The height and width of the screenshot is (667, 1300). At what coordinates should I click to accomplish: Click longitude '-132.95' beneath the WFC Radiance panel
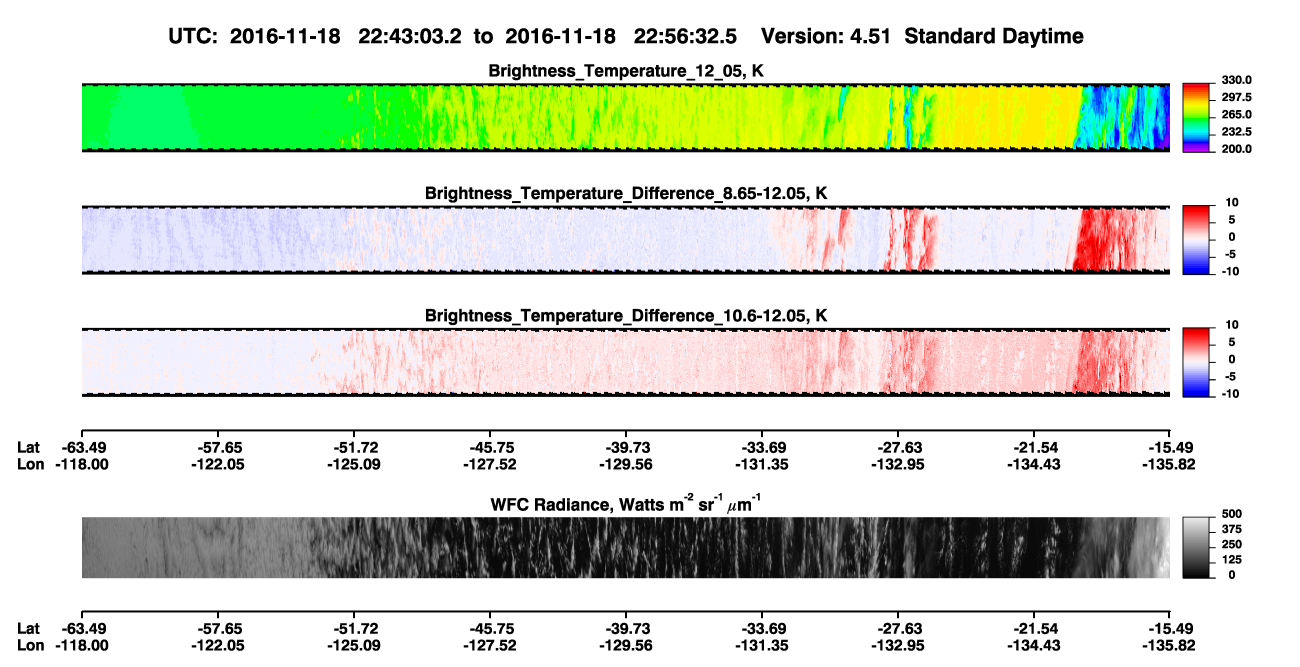tap(898, 644)
